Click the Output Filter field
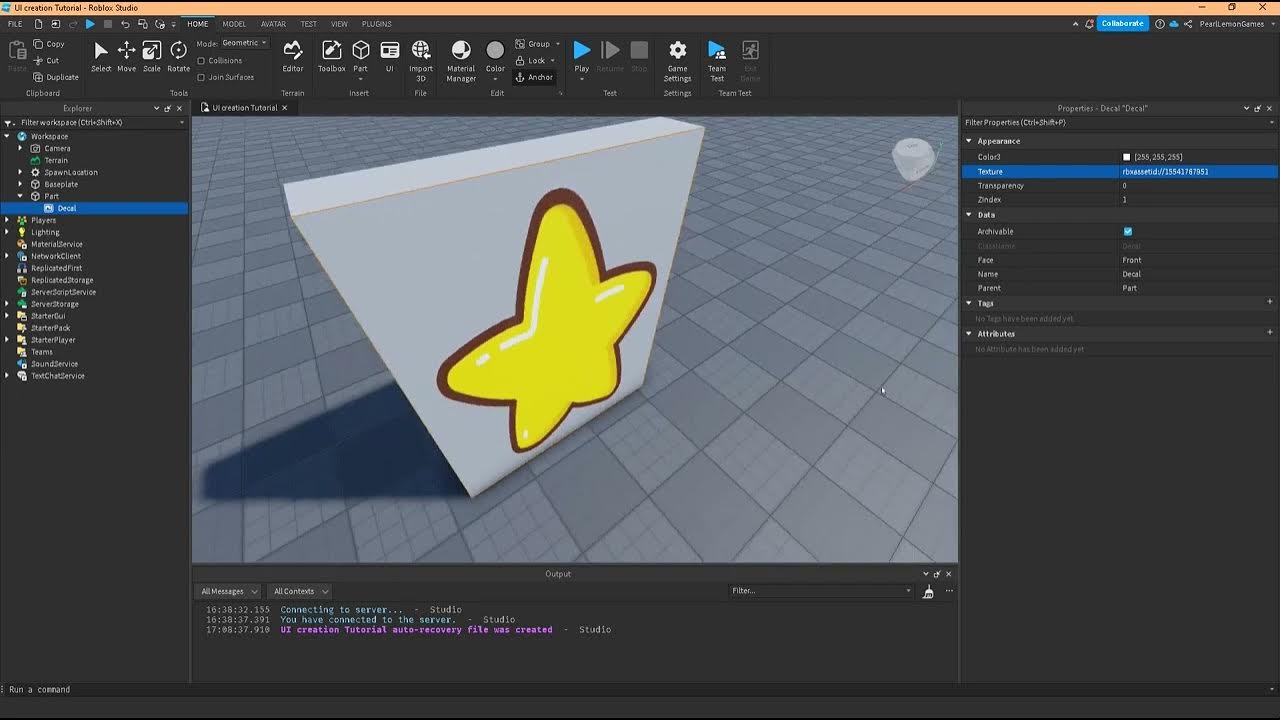Viewport: 1280px width, 720px height. pos(821,591)
